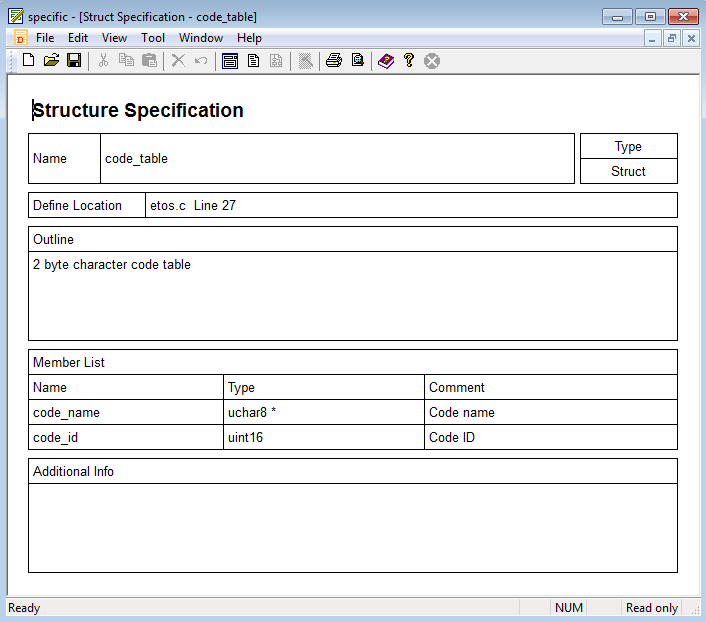This screenshot has width=706, height=622.
Task: Restore the inner document window
Action: click(x=672, y=39)
